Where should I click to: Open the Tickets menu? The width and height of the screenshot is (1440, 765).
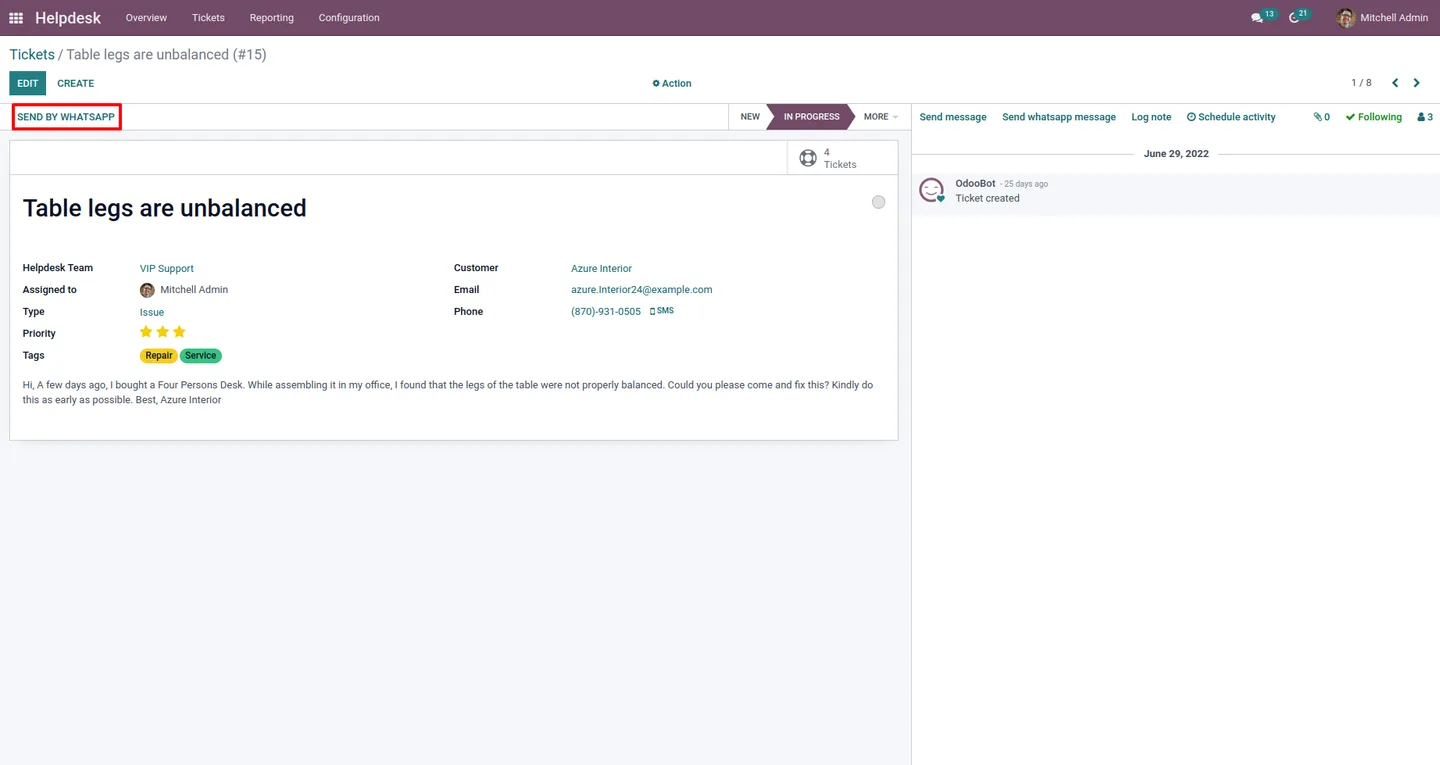208,18
